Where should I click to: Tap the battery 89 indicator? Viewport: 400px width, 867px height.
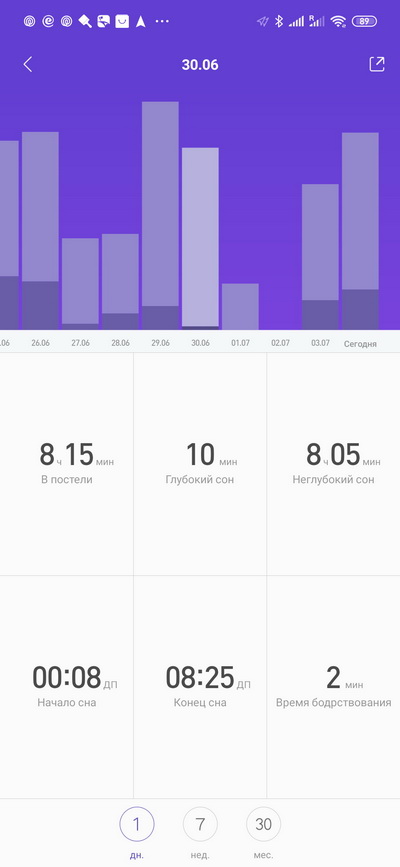[363, 22]
